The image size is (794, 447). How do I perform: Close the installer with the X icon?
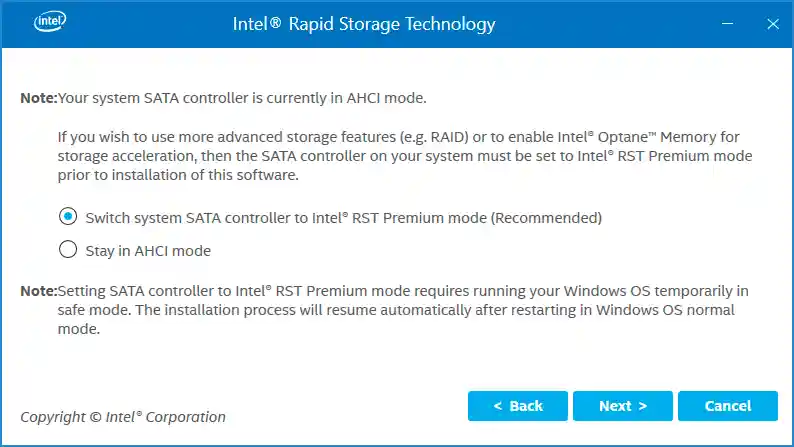(772, 23)
